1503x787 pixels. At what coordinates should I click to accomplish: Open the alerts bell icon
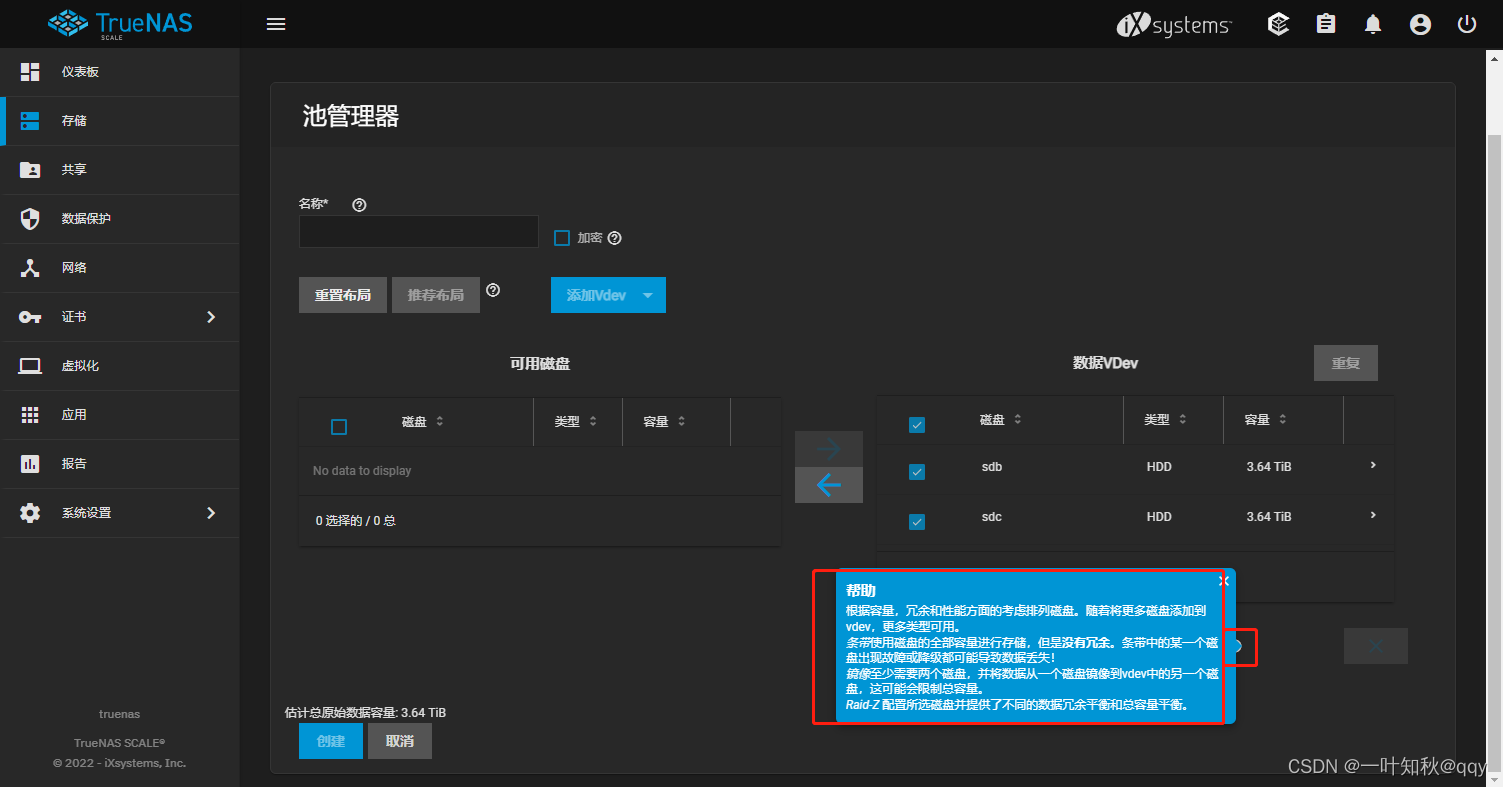[1373, 24]
